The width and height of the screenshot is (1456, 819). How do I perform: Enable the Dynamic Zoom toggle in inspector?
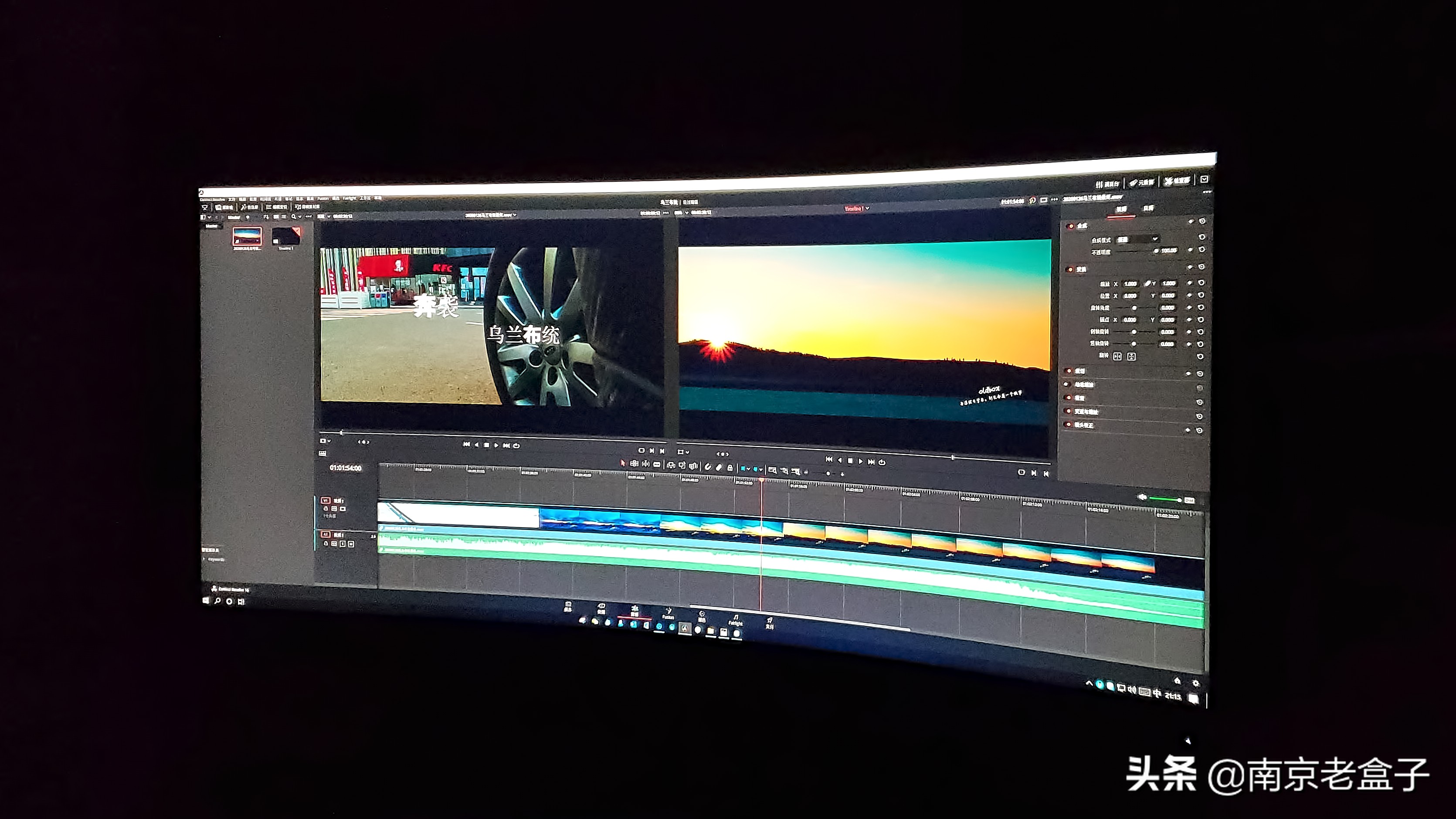click(1067, 384)
